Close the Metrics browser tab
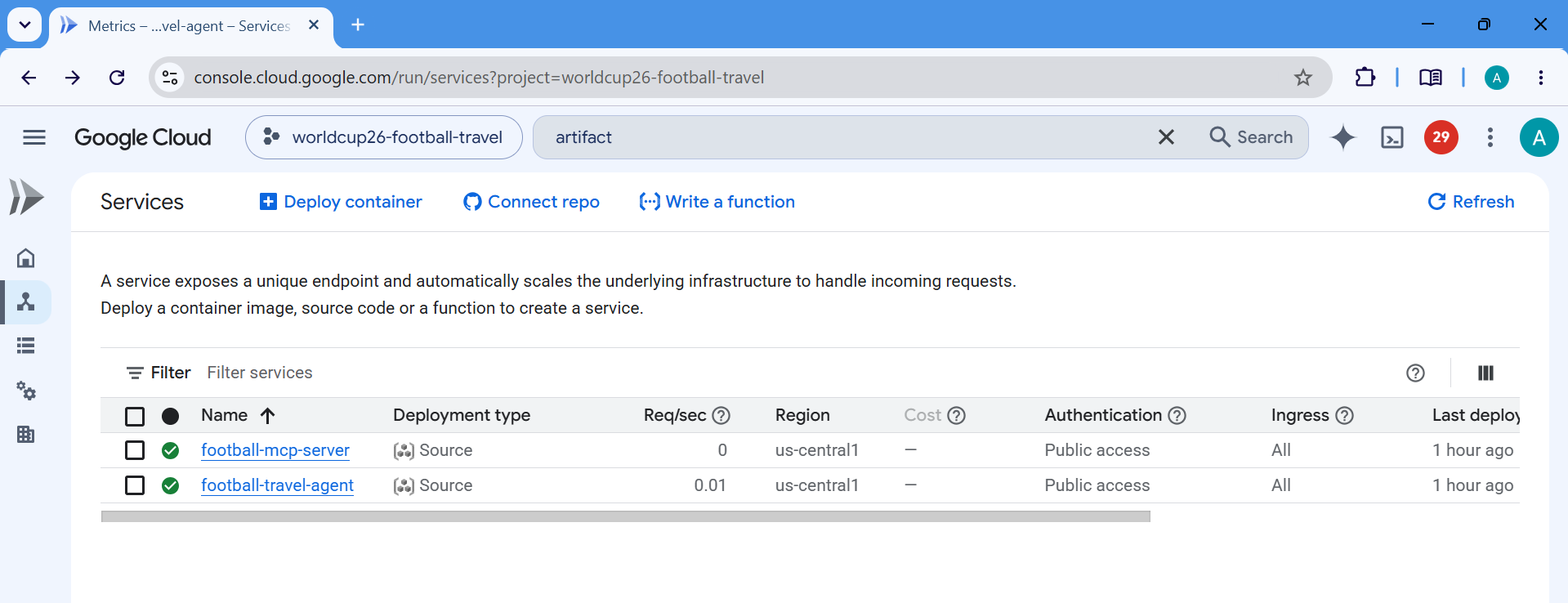The image size is (1568, 603). point(314,25)
